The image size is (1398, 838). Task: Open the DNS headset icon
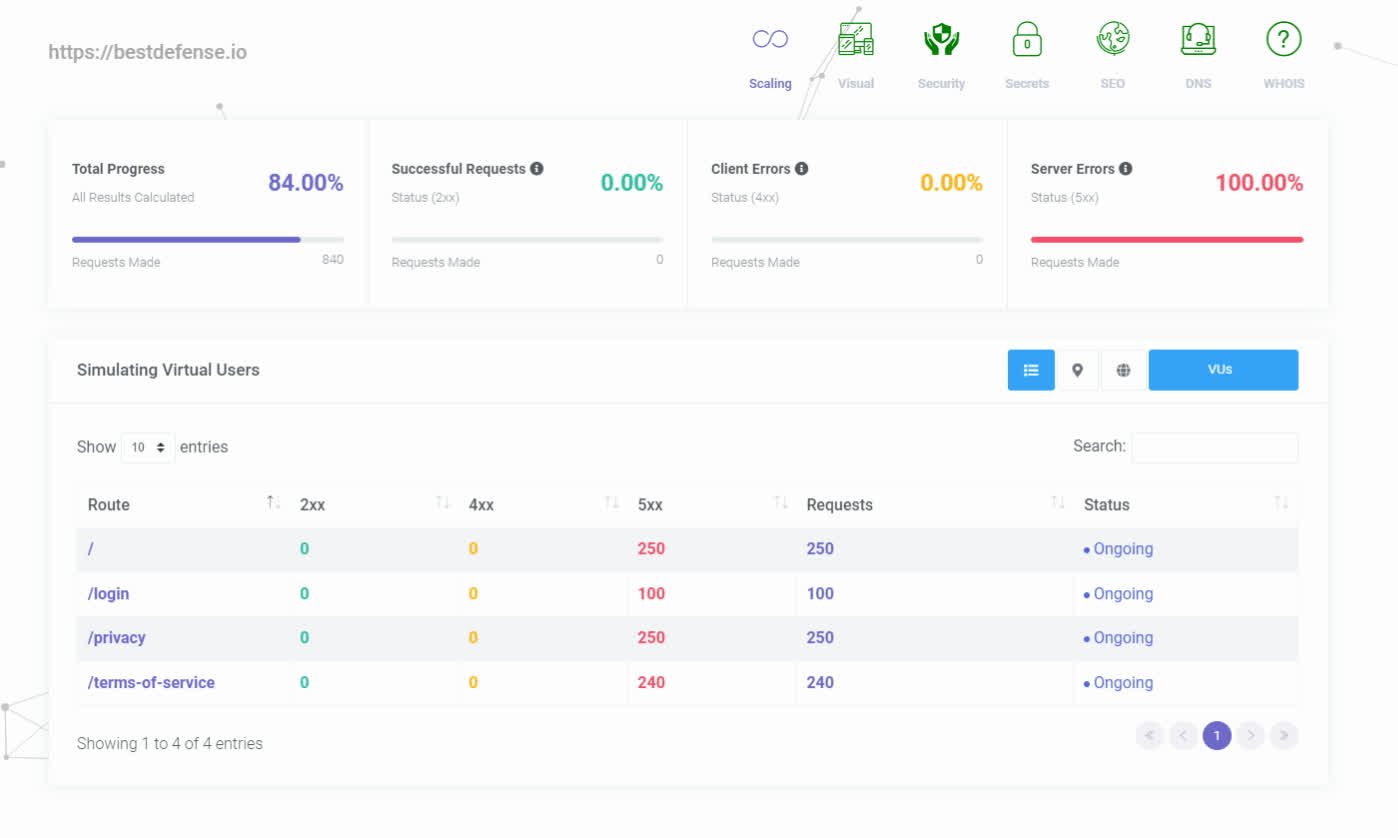point(1198,41)
